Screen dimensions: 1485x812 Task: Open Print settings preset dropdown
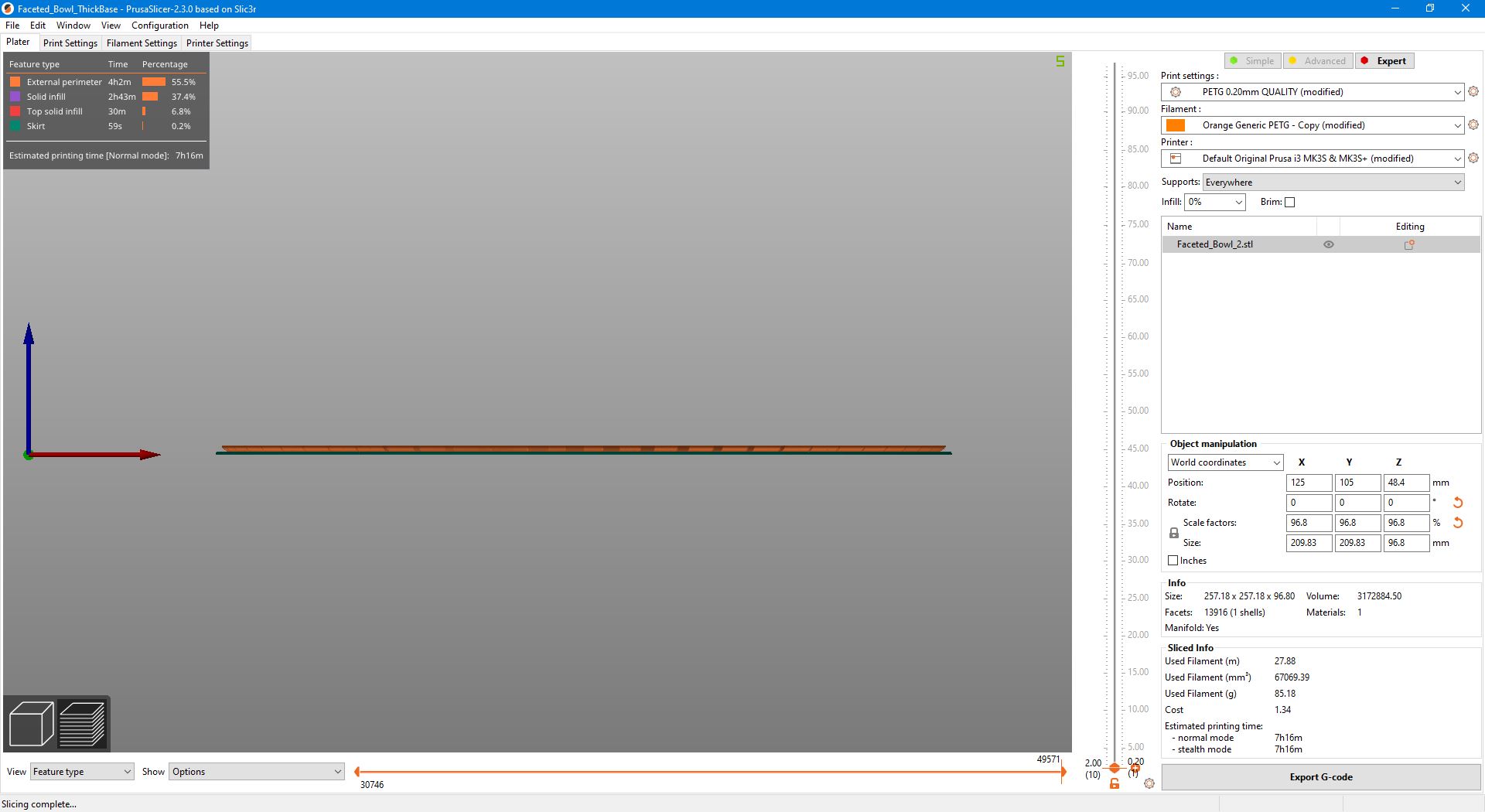point(1313,92)
